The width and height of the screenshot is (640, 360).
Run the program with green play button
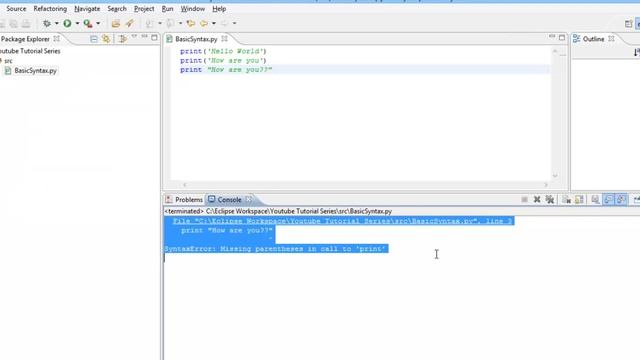pyautogui.click(x=67, y=23)
